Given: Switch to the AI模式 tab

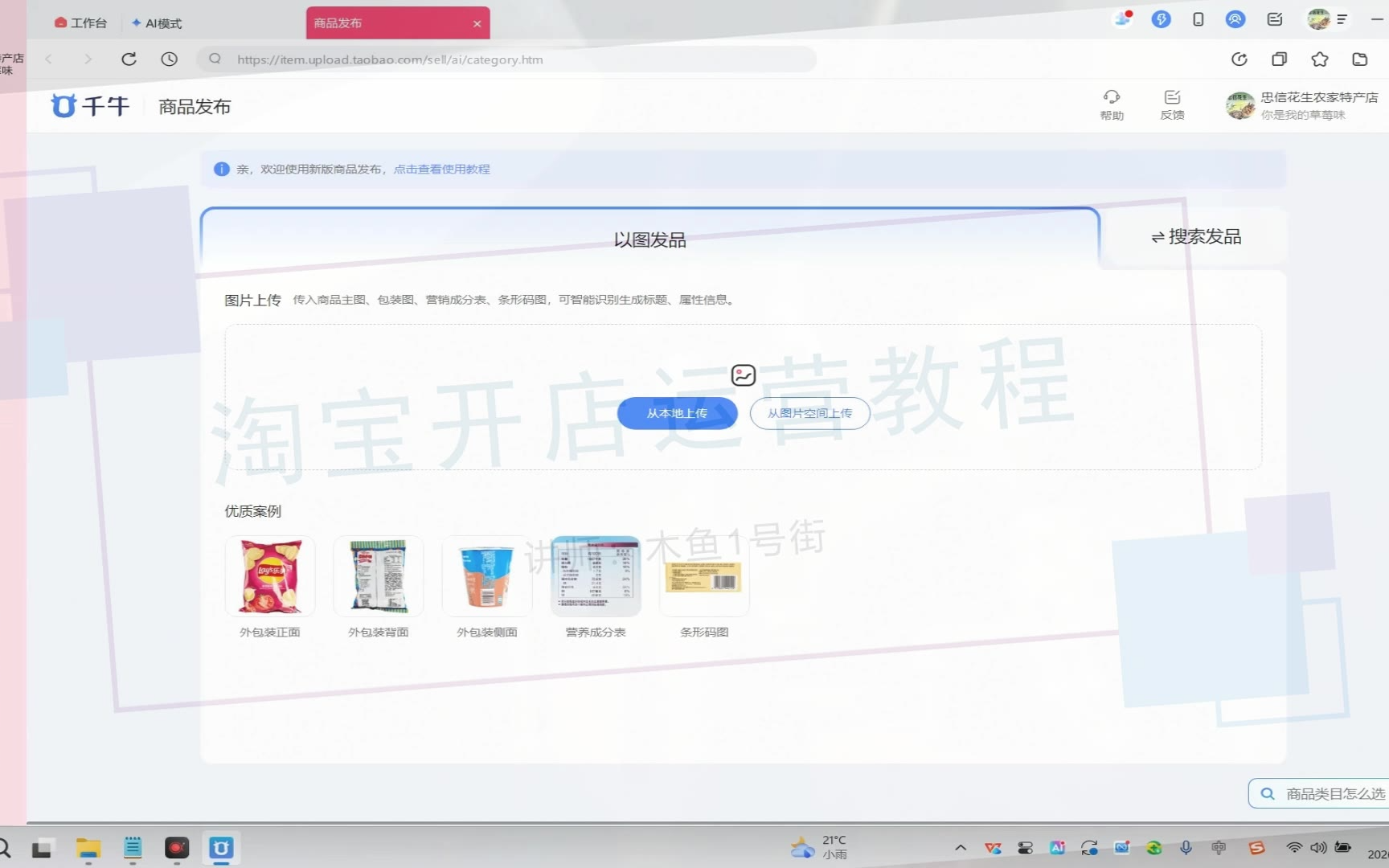Looking at the screenshot, I should (158, 23).
